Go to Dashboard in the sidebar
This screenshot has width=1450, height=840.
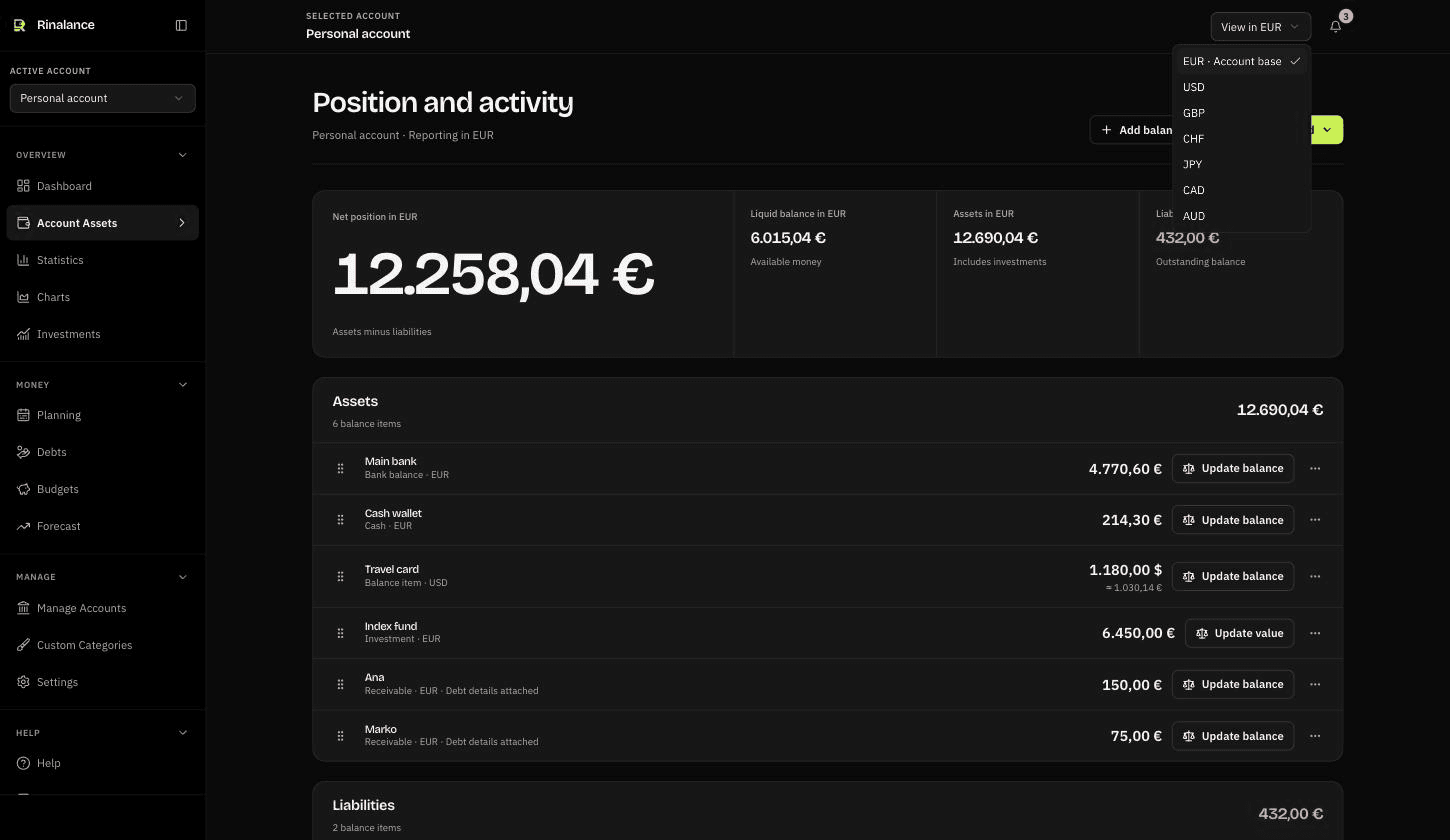click(102, 186)
